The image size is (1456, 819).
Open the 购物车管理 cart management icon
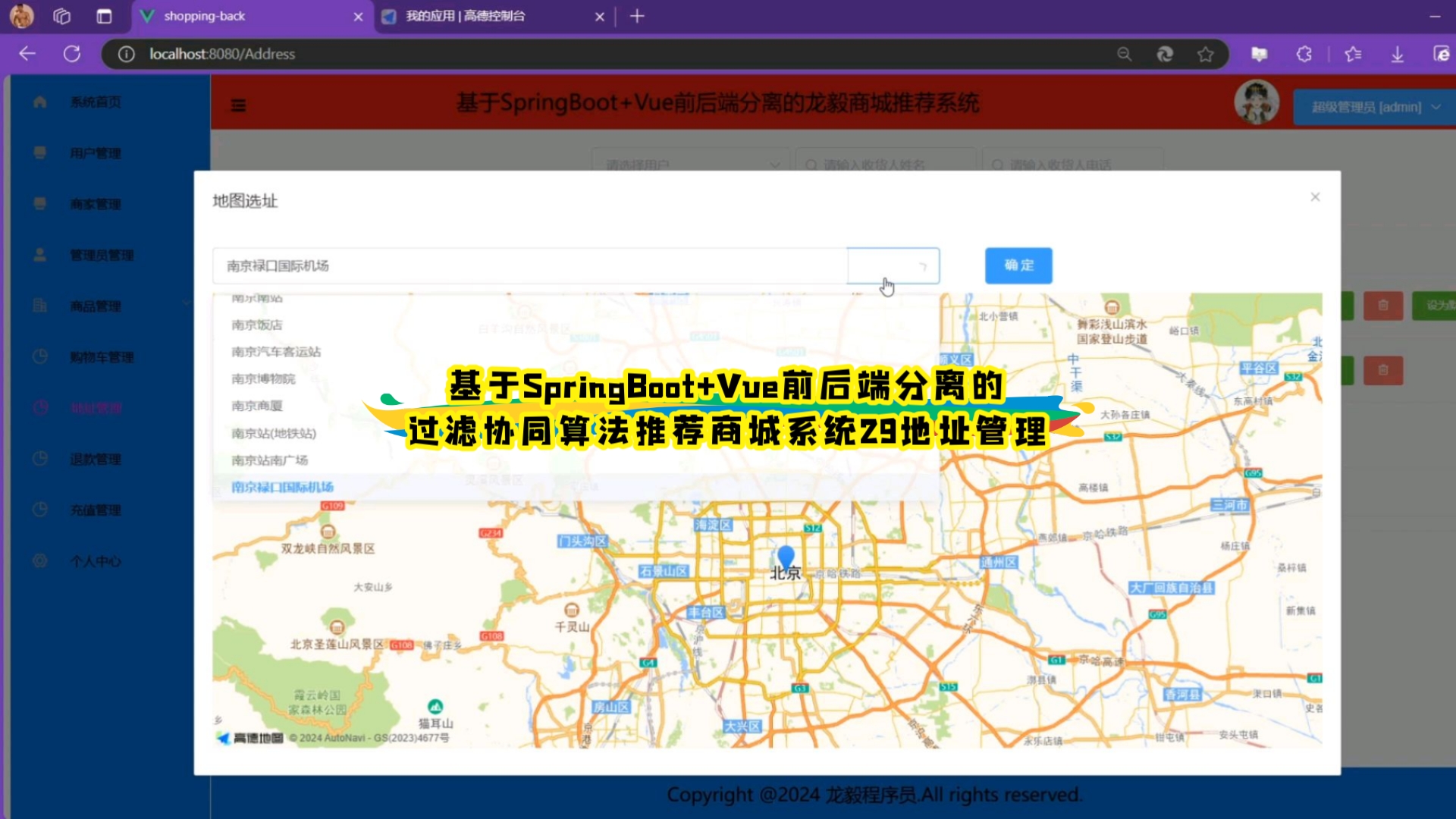39,356
